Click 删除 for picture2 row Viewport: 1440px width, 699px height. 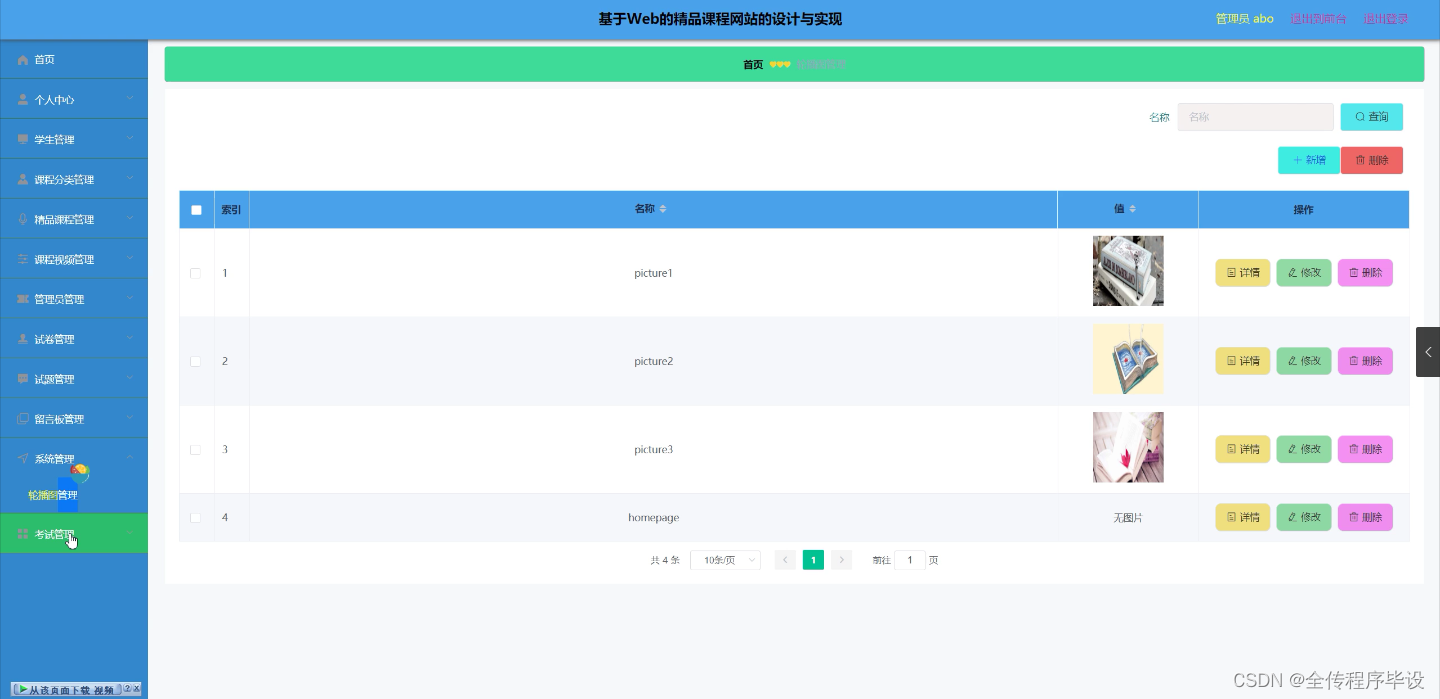(x=1365, y=361)
